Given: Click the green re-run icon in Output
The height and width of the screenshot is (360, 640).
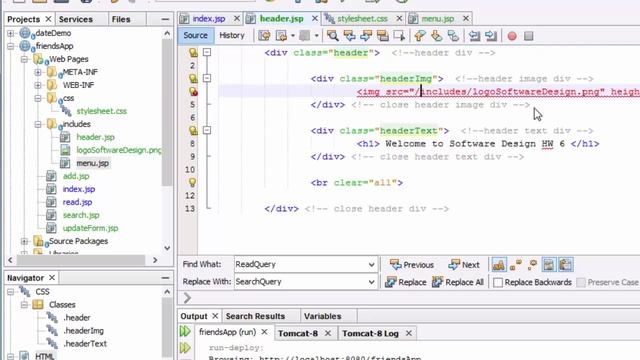Looking at the screenshot, I should pyautogui.click(x=185, y=331).
